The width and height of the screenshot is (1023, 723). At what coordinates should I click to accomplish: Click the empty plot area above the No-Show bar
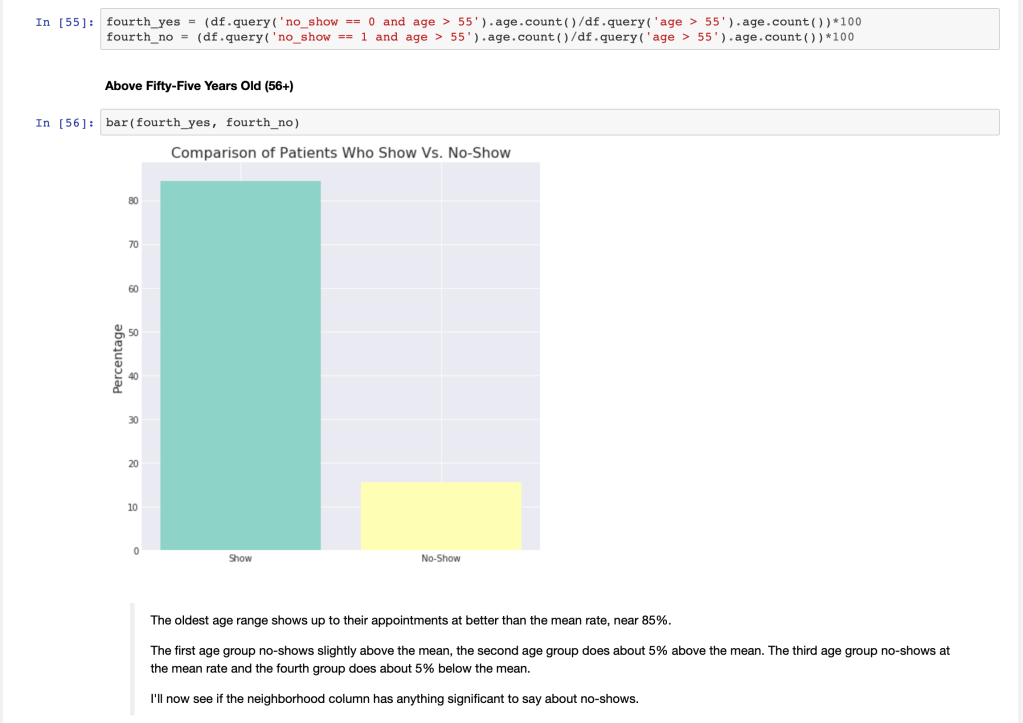[440, 320]
